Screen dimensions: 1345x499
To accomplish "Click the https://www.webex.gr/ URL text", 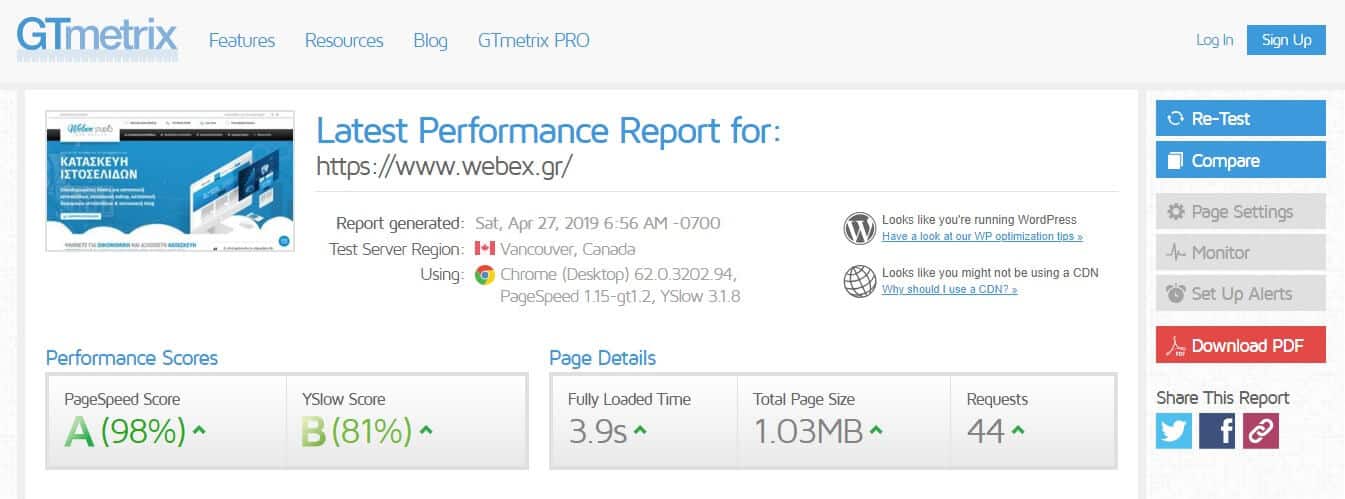I will [444, 165].
